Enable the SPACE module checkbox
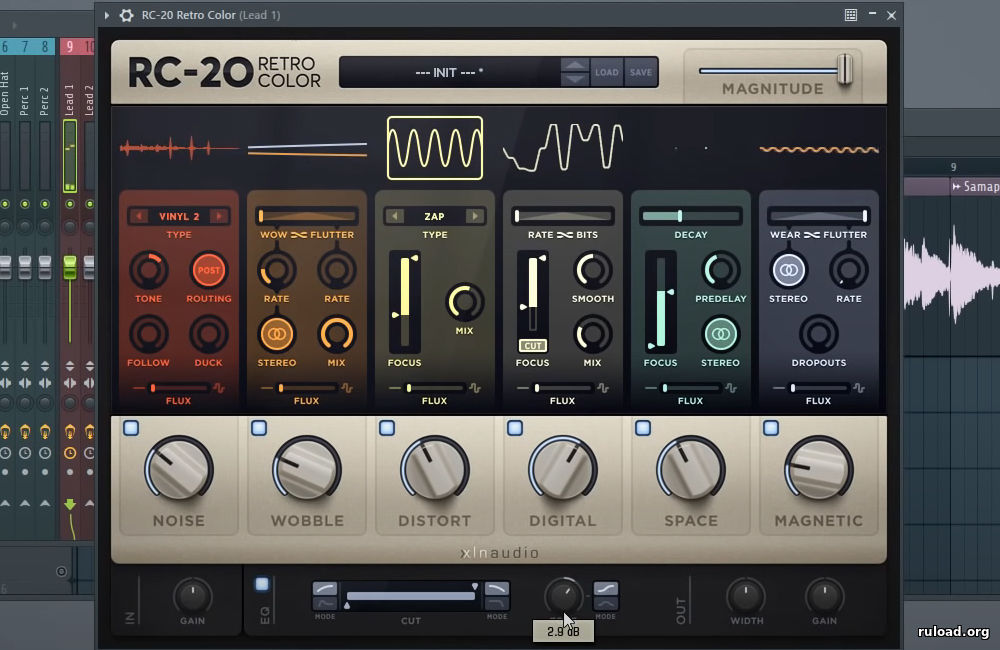This screenshot has width=1000, height=650. (643, 428)
